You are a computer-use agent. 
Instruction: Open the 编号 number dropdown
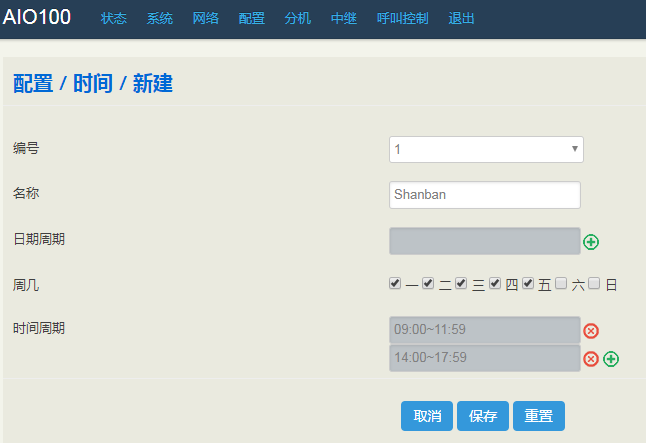pyautogui.click(x=486, y=149)
